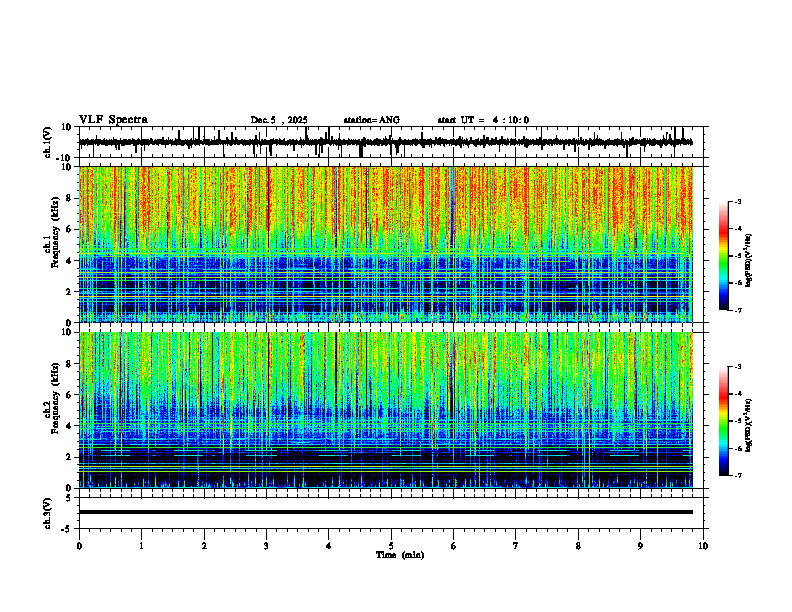Click the ch.1 colorbar log(PSD) label
Viewport: 792px width, 612px height.
[749, 261]
